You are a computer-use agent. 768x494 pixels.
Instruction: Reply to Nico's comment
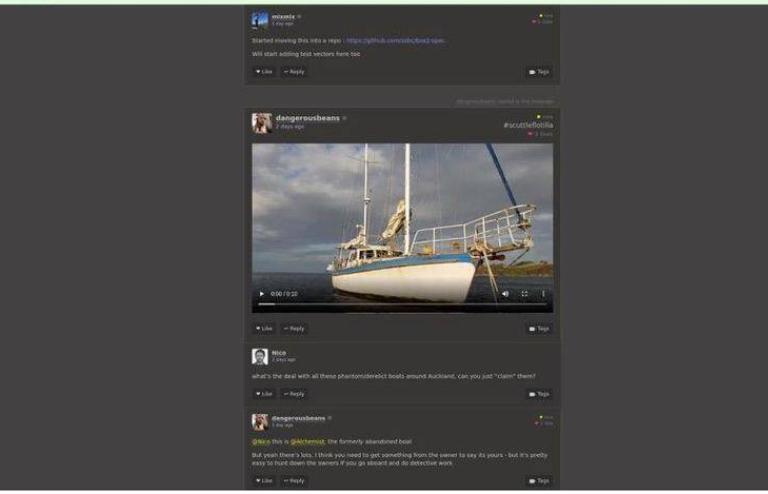click(294, 394)
